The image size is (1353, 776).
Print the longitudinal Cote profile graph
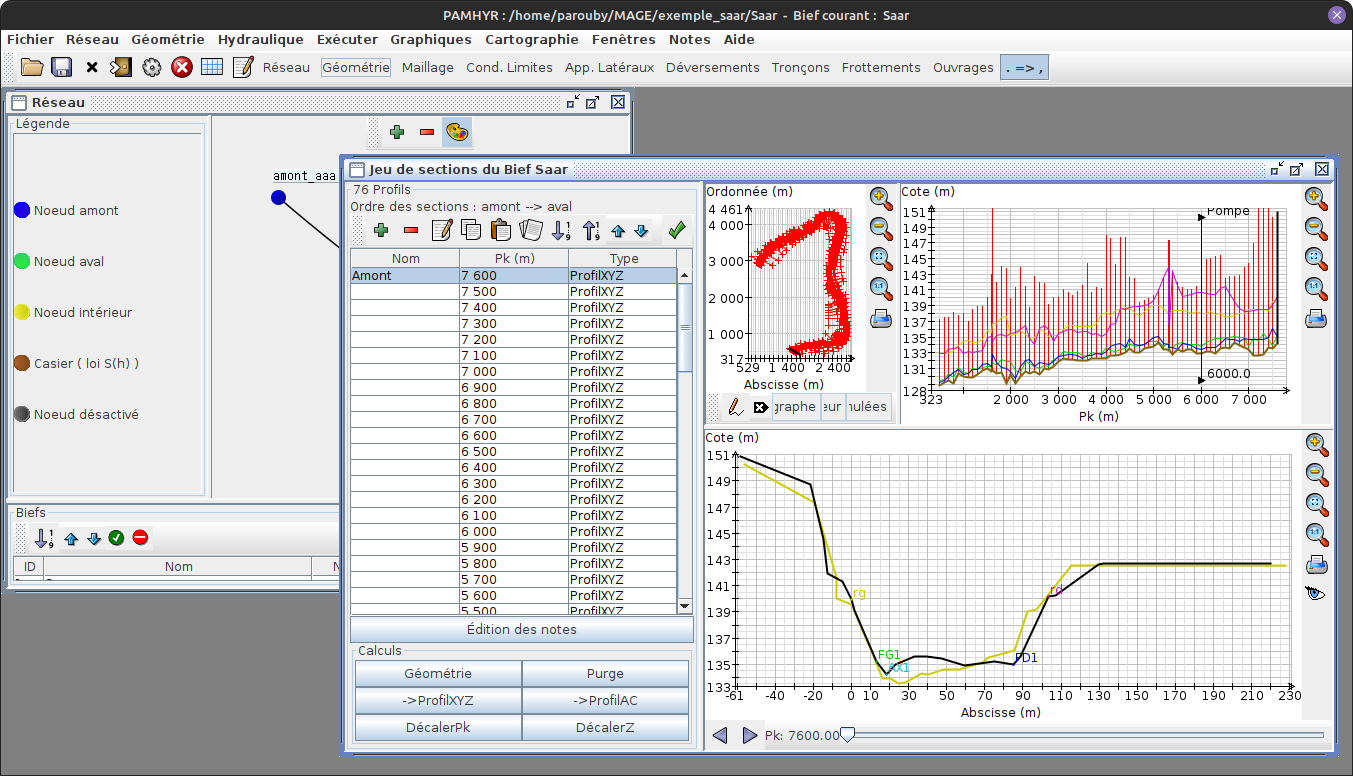(x=1316, y=319)
